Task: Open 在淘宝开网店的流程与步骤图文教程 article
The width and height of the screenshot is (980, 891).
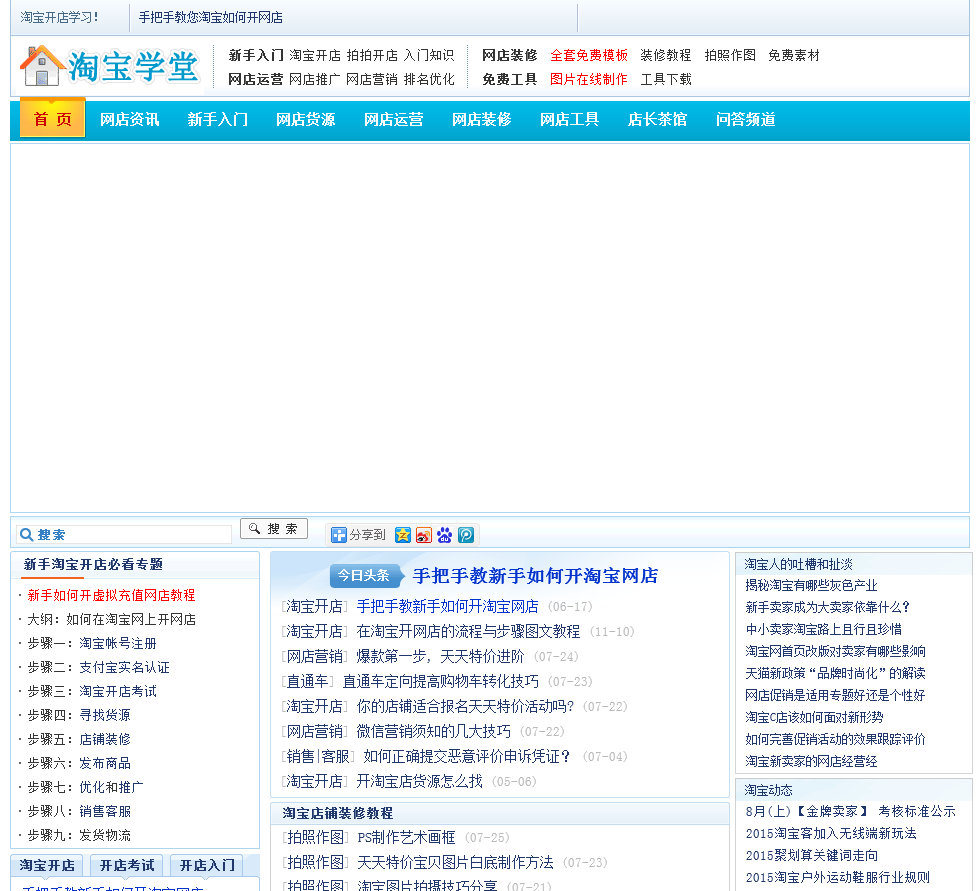Action: click(x=468, y=632)
